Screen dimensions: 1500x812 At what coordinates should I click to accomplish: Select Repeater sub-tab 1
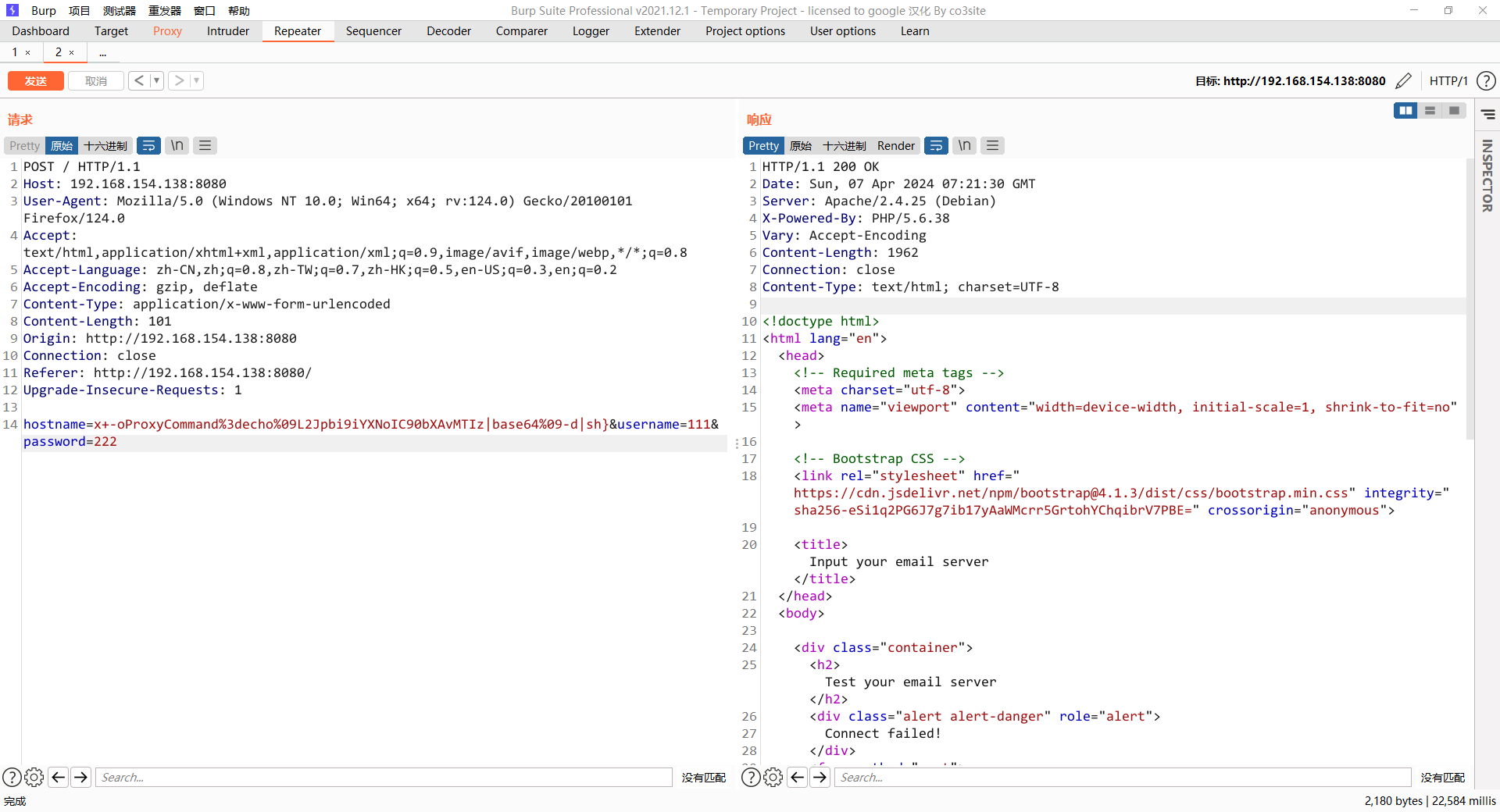[15, 52]
